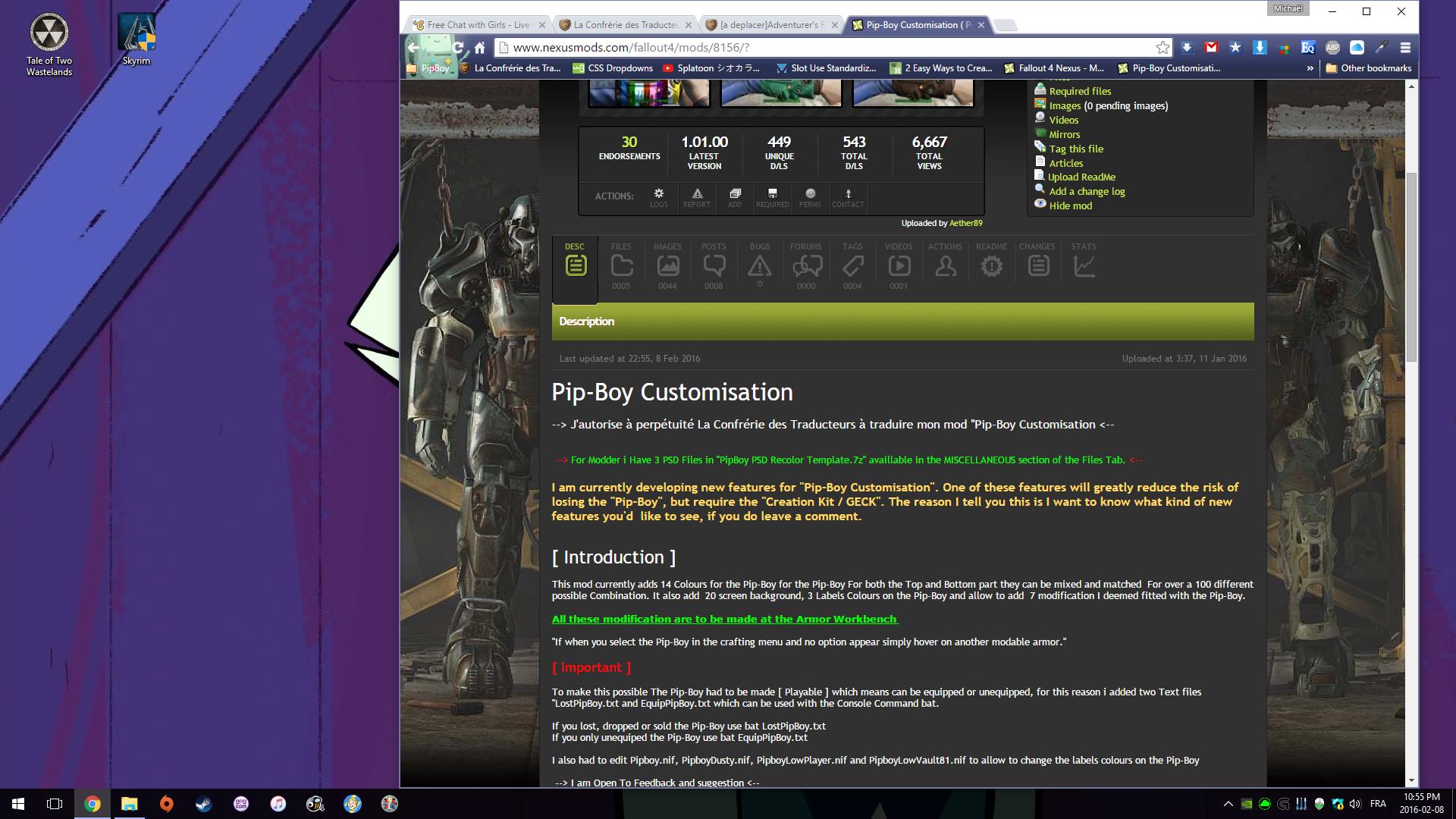Open the CHANGES tab icon
Image resolution: width=1456 pixels, height=819 pixels.
[1038, 266]
